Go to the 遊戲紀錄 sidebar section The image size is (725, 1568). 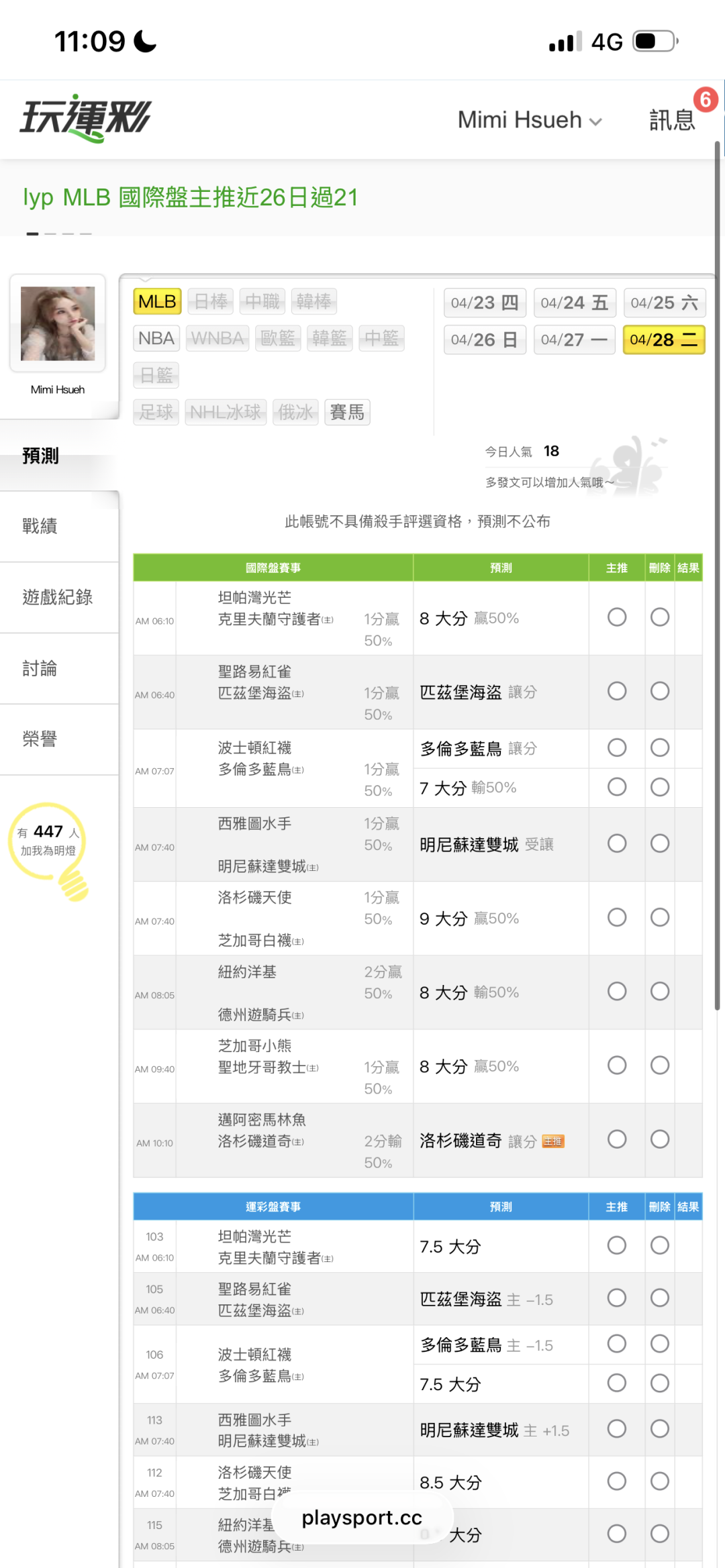[58, 597]
